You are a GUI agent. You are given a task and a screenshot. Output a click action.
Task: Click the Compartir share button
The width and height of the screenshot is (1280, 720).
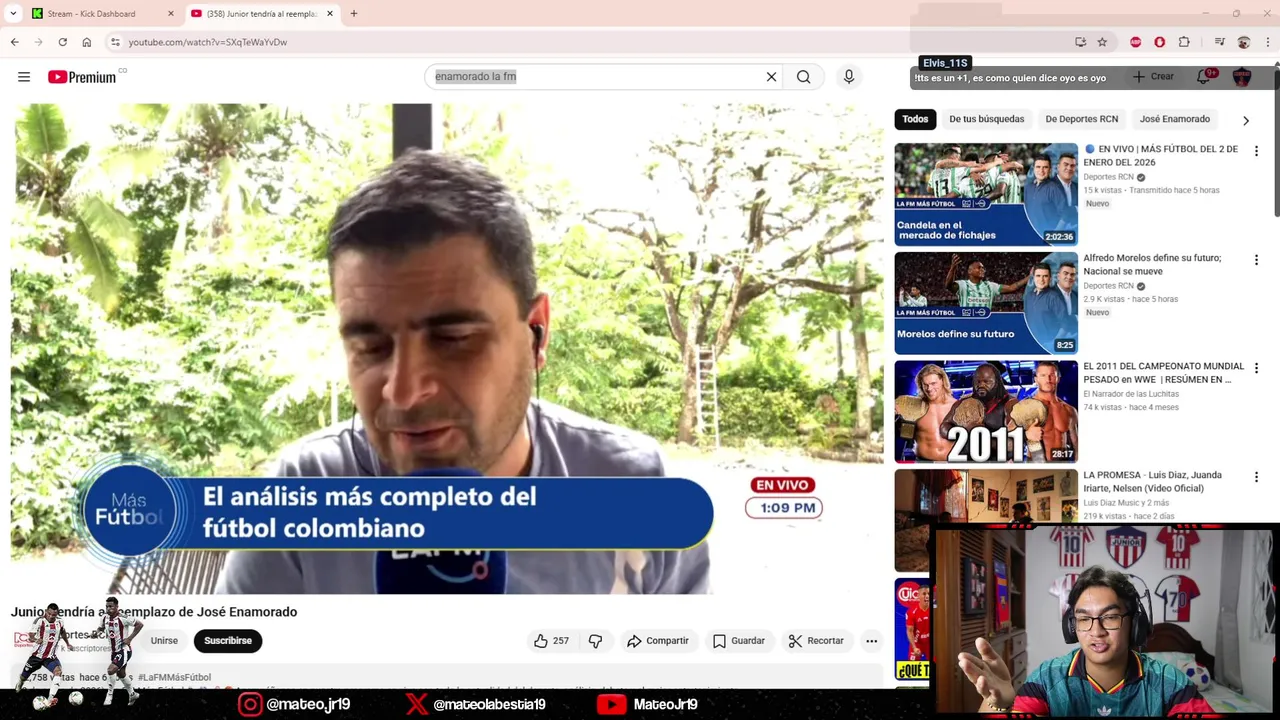coord(657,641)
